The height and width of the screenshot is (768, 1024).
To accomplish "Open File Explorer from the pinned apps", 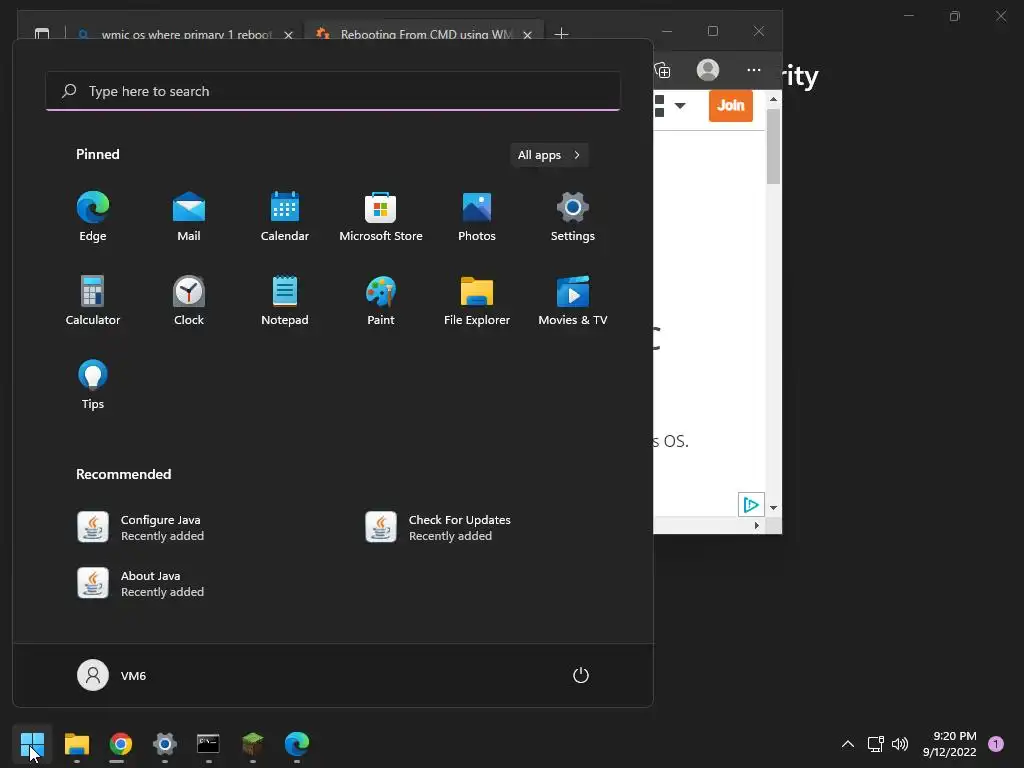I will click(477, 300).
